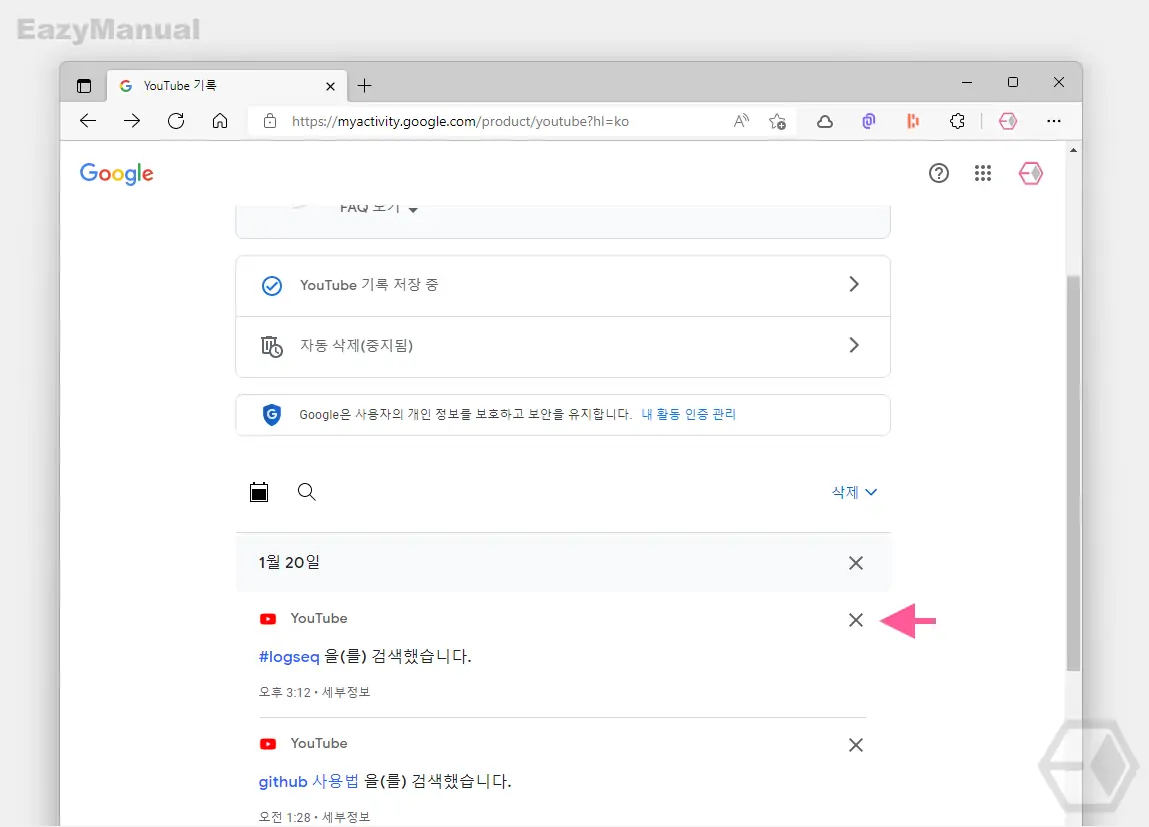Viewport: 1149px width, 827px height.
Task: Open Google help question mark
Action: point(939,174)
